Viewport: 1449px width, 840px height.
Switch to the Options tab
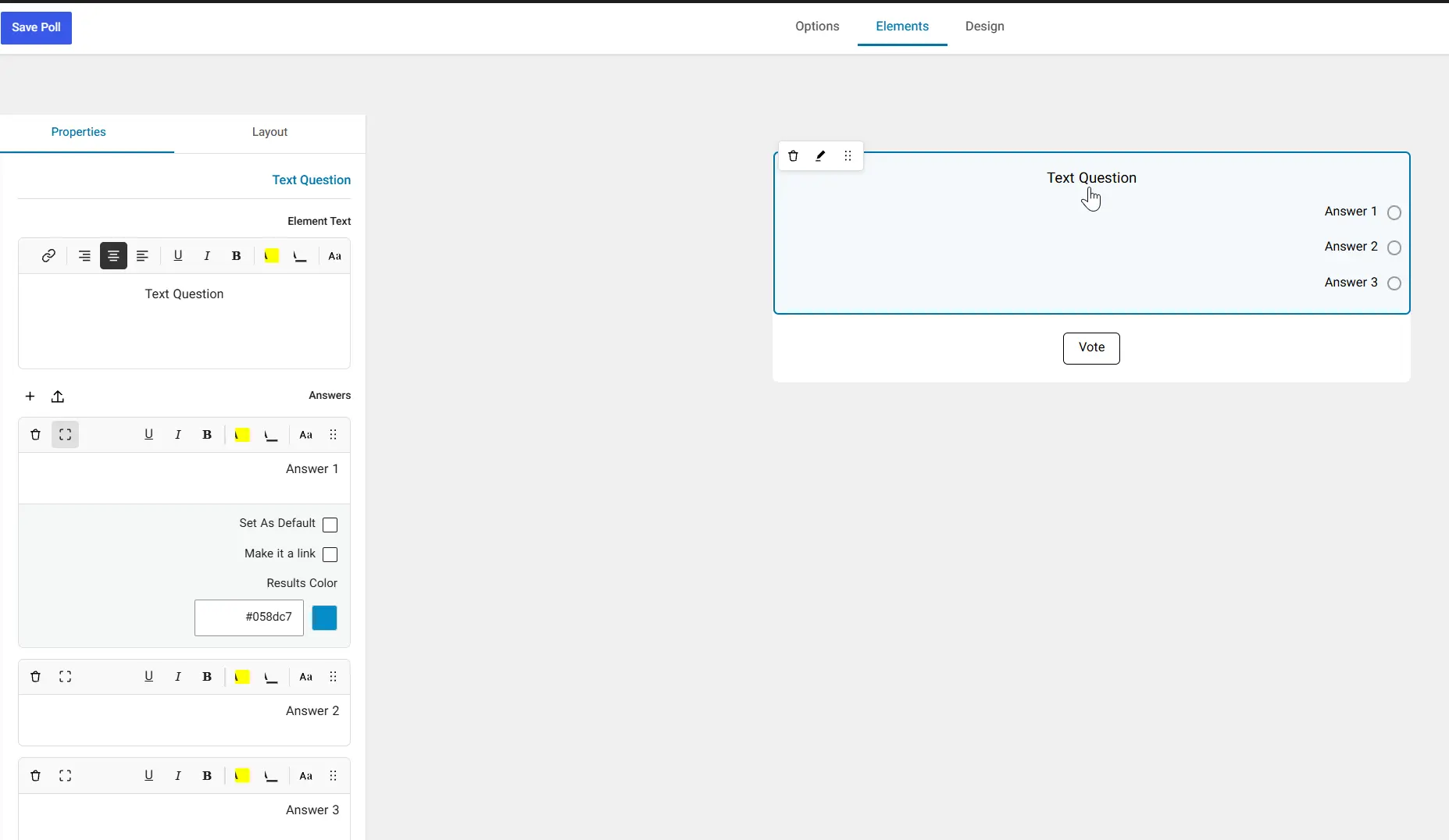pyautogui.click(x=817, y=27)
